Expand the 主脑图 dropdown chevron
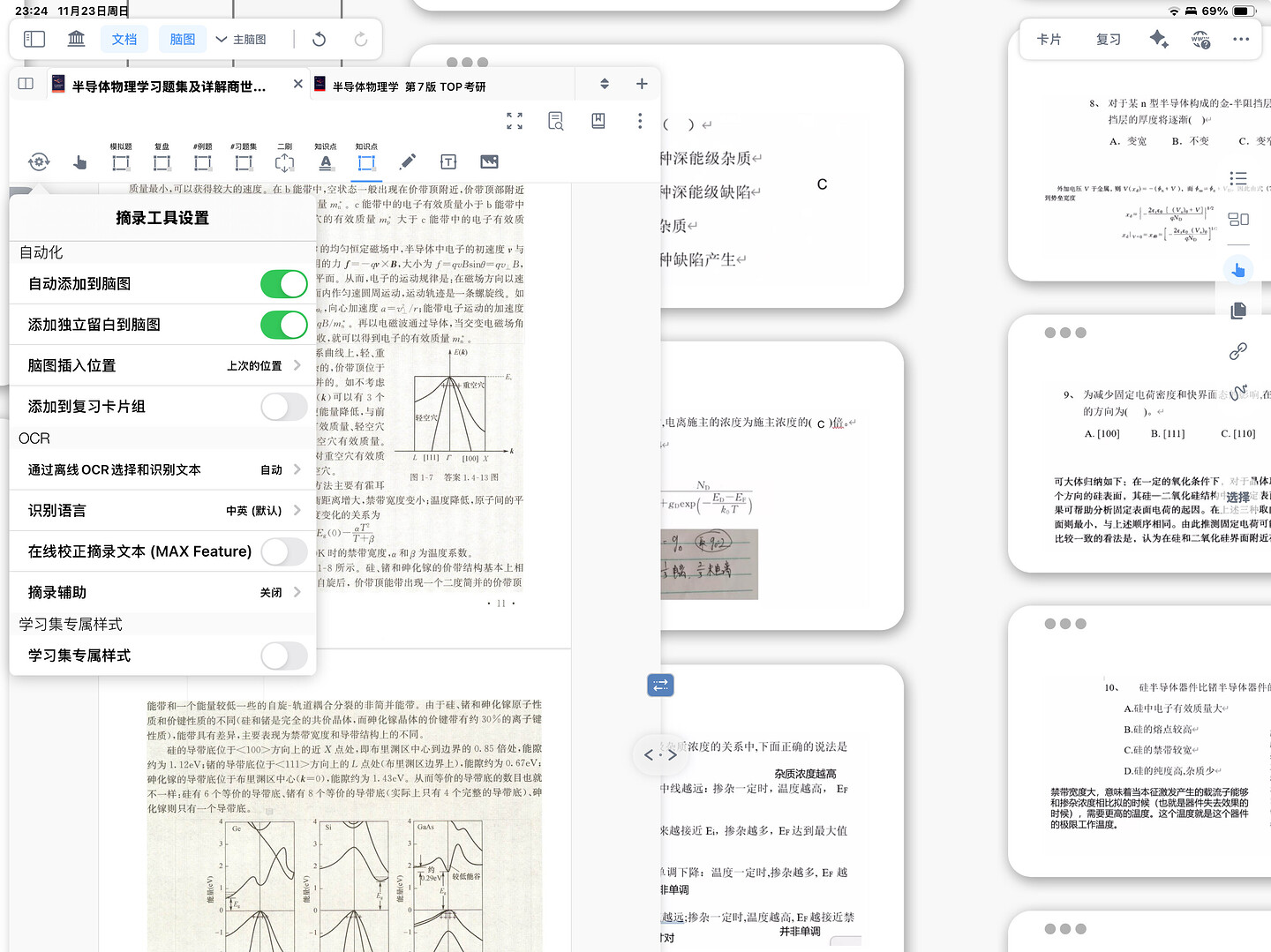The width and height of the screenshot is (1271, 952). pyautogui.click(x=221, y=39)
